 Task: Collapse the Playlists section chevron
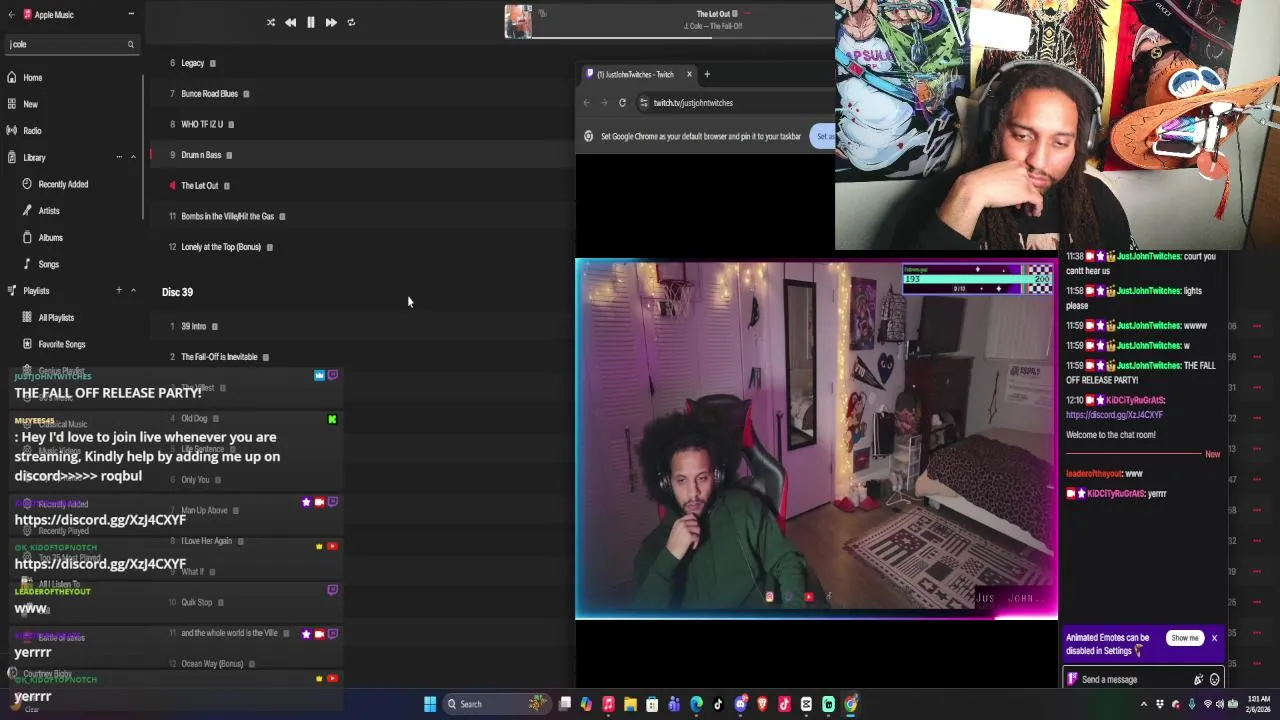(133, 291)
